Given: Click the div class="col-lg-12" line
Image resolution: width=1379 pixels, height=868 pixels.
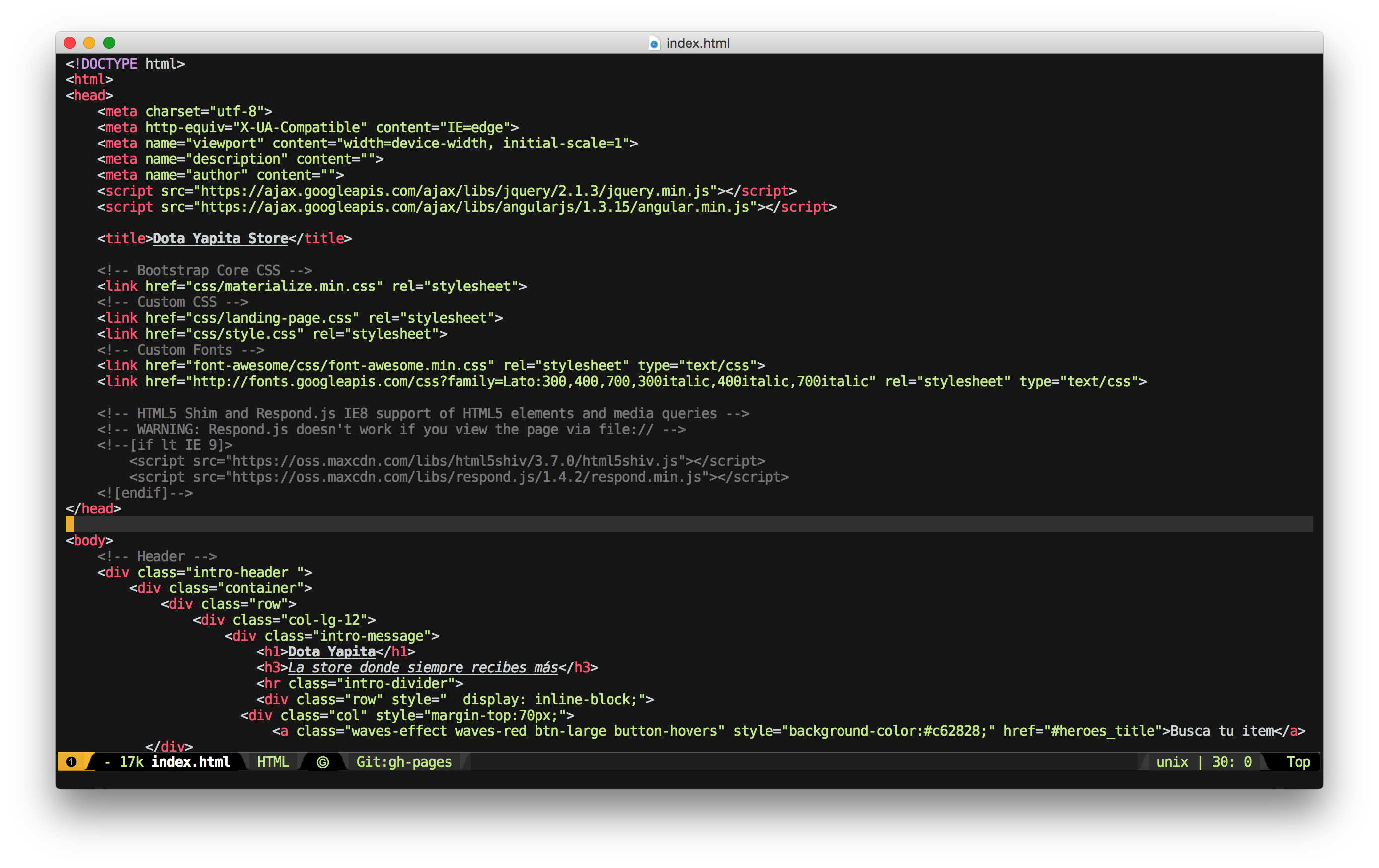Looking at the screenshot, I should click(285, 620).
